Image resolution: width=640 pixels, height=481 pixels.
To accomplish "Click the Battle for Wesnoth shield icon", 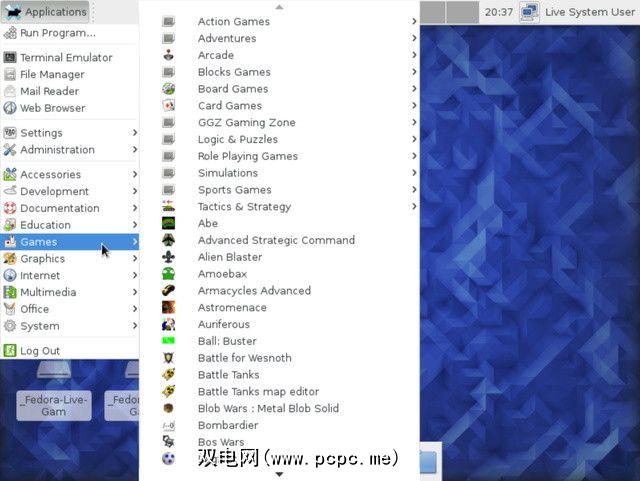I will [x=169, y=358].
